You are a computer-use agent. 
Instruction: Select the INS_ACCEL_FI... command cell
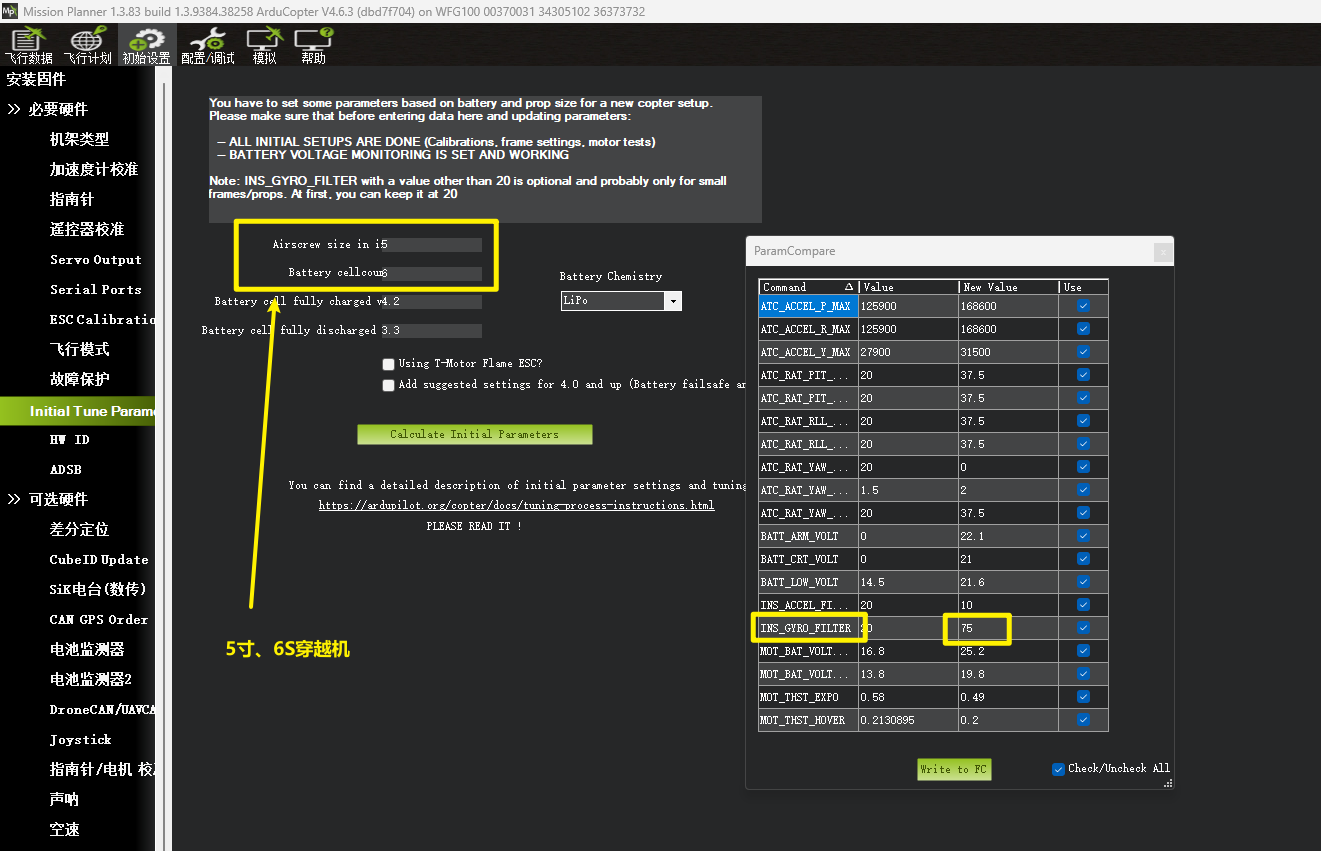pyautogui.click(x=808, y=605)
